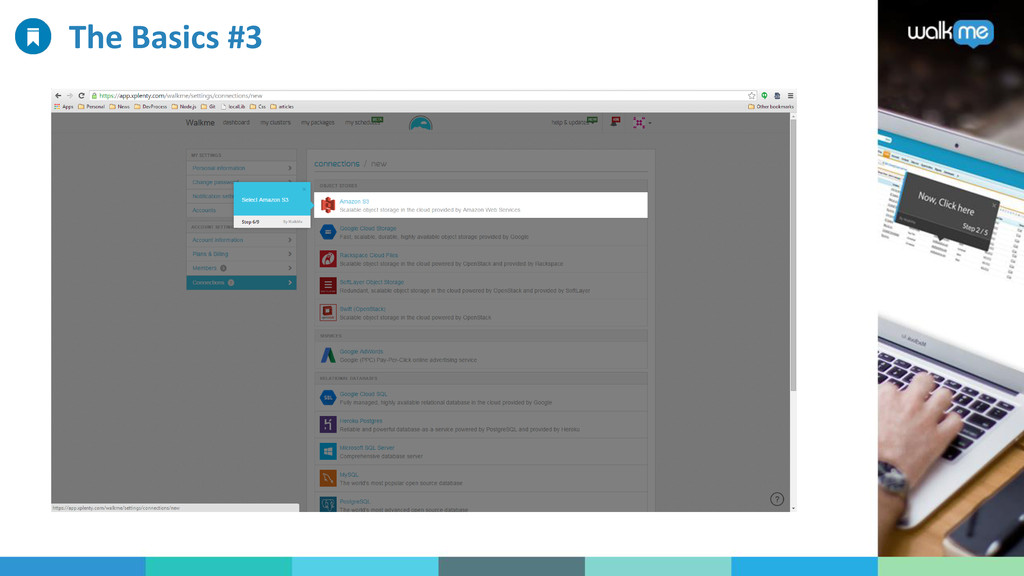Open the Node.js bookmarks folder
Viewport: 1024px width, 576px height.
184,106
